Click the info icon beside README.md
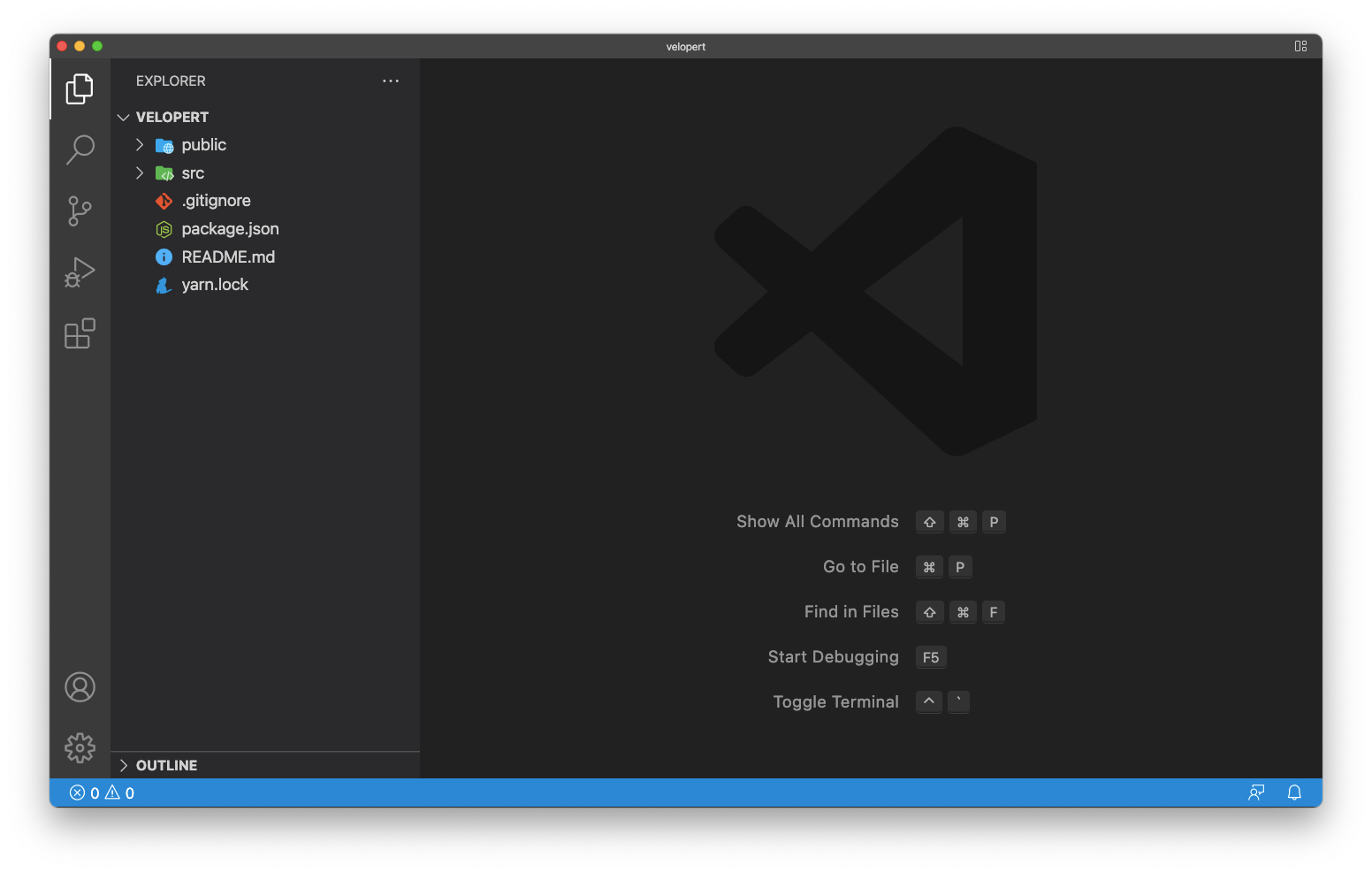The image size is (1372, 873). 164,257
